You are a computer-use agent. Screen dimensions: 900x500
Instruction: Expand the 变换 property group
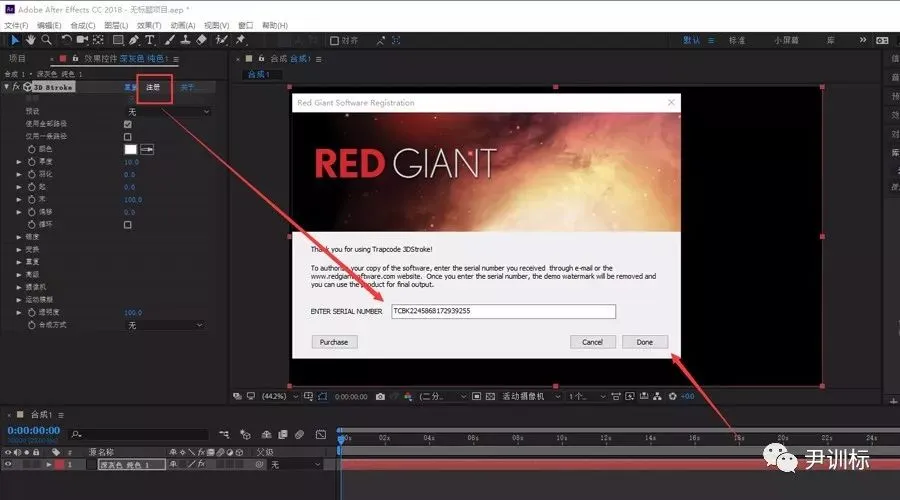pos(19,250)
